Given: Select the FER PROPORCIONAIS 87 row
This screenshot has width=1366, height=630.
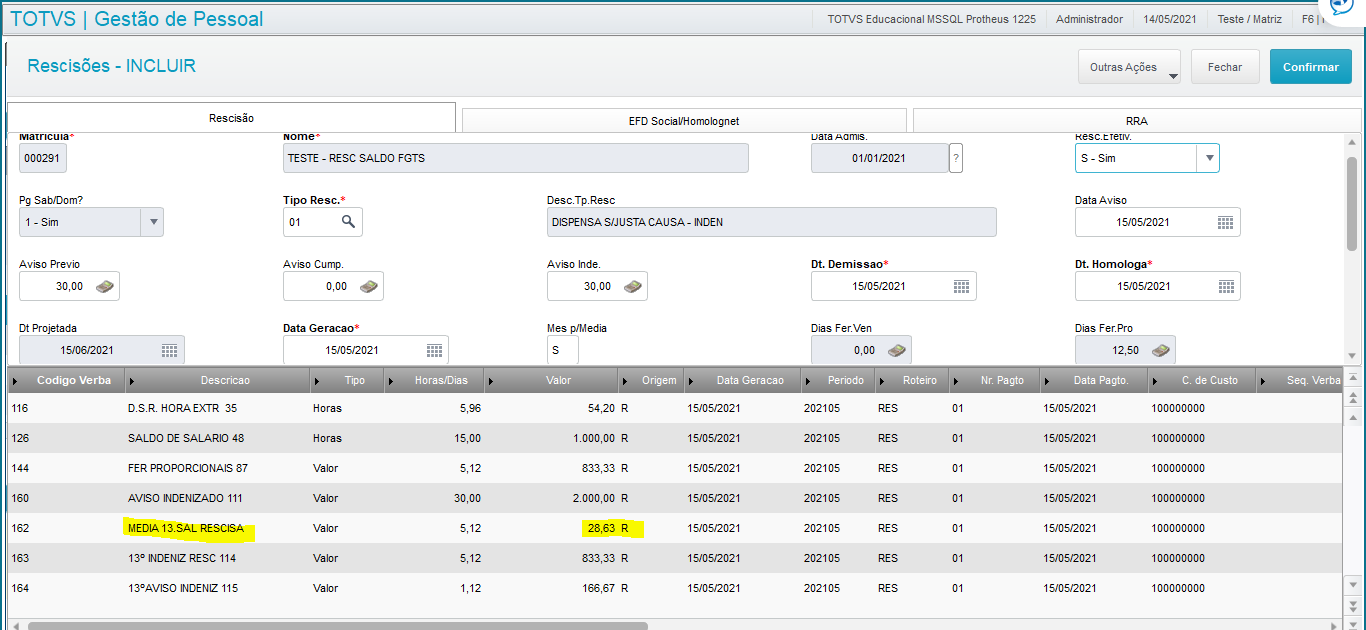Looking at the screenshot, I should [675, 468].
